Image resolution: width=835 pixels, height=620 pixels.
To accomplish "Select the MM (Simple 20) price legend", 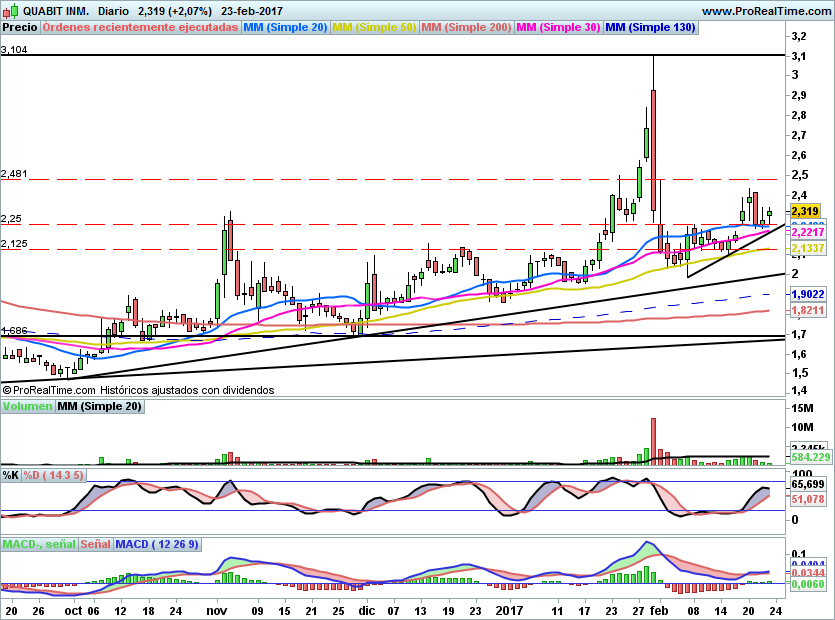I will (285, 27).
